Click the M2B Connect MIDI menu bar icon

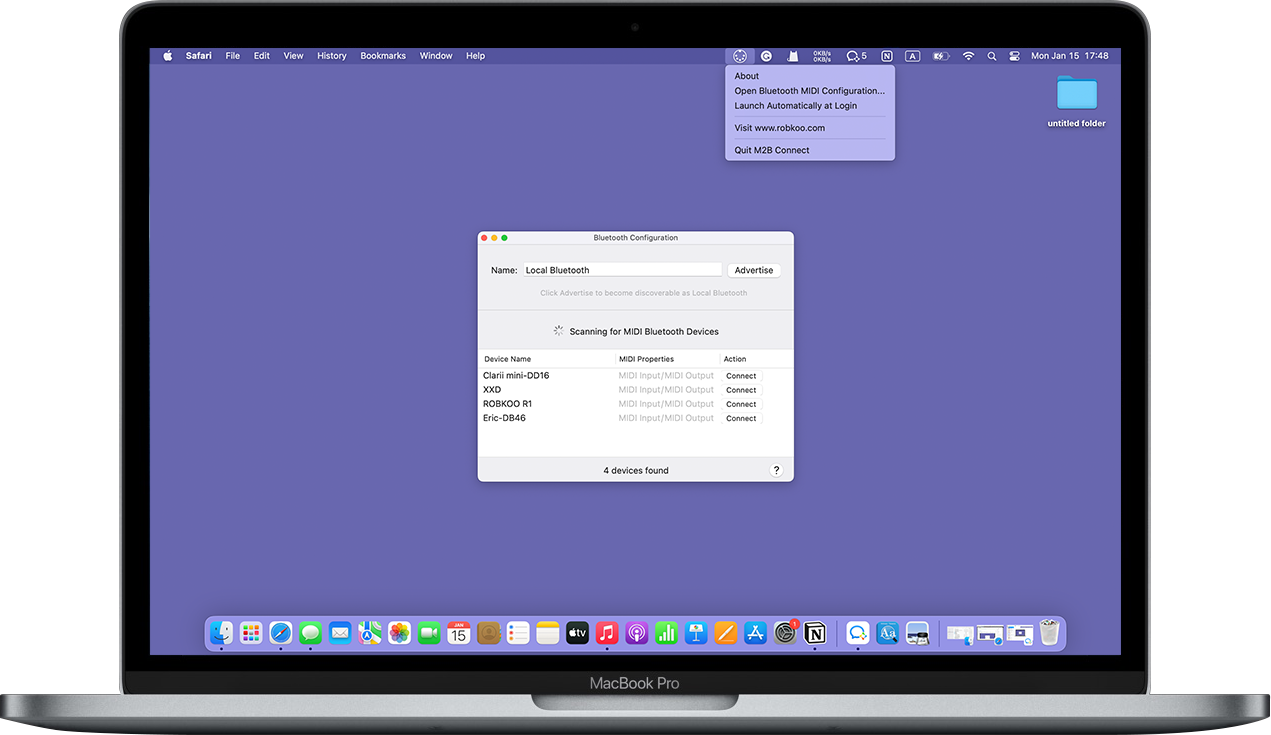coord(740,56)
